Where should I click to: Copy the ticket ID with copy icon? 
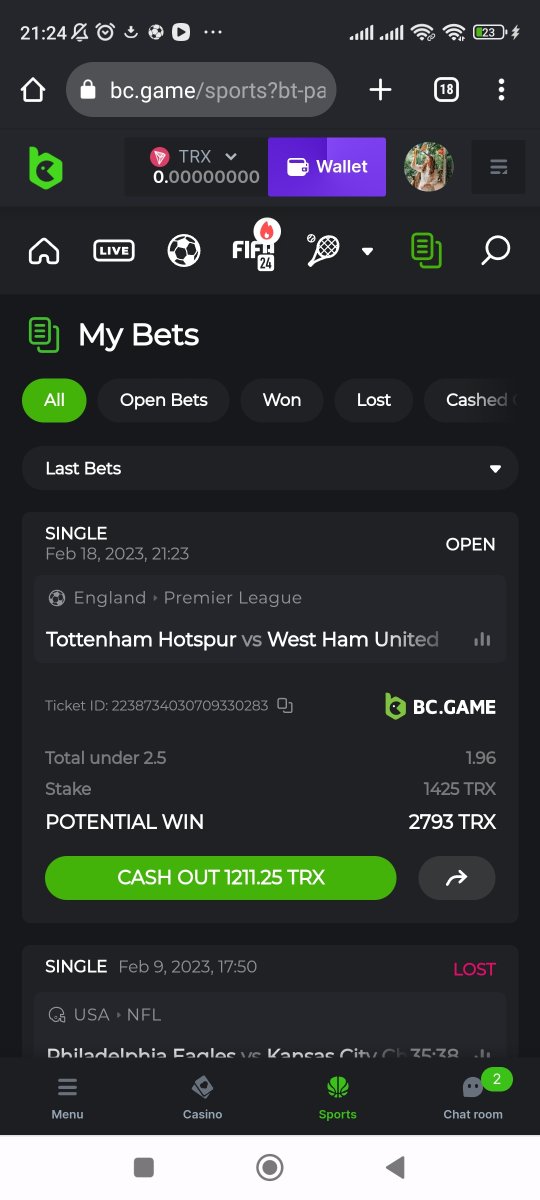click(285, 705)
